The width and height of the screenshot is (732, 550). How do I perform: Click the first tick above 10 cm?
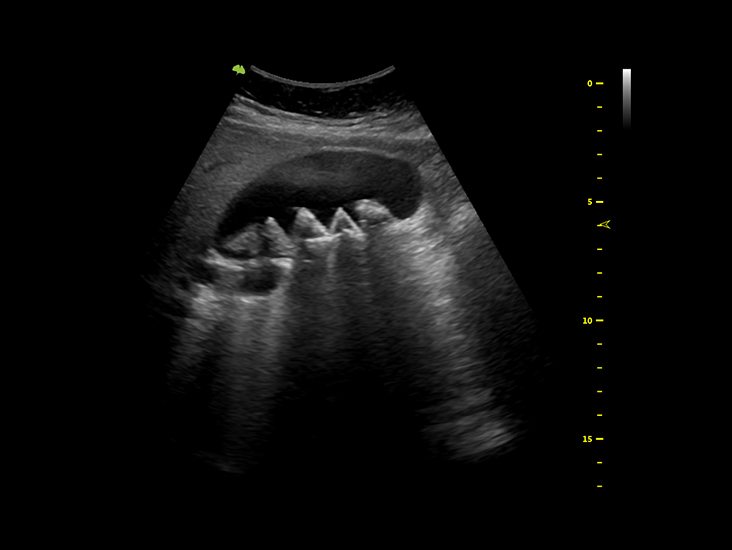[x=599, y=297]
